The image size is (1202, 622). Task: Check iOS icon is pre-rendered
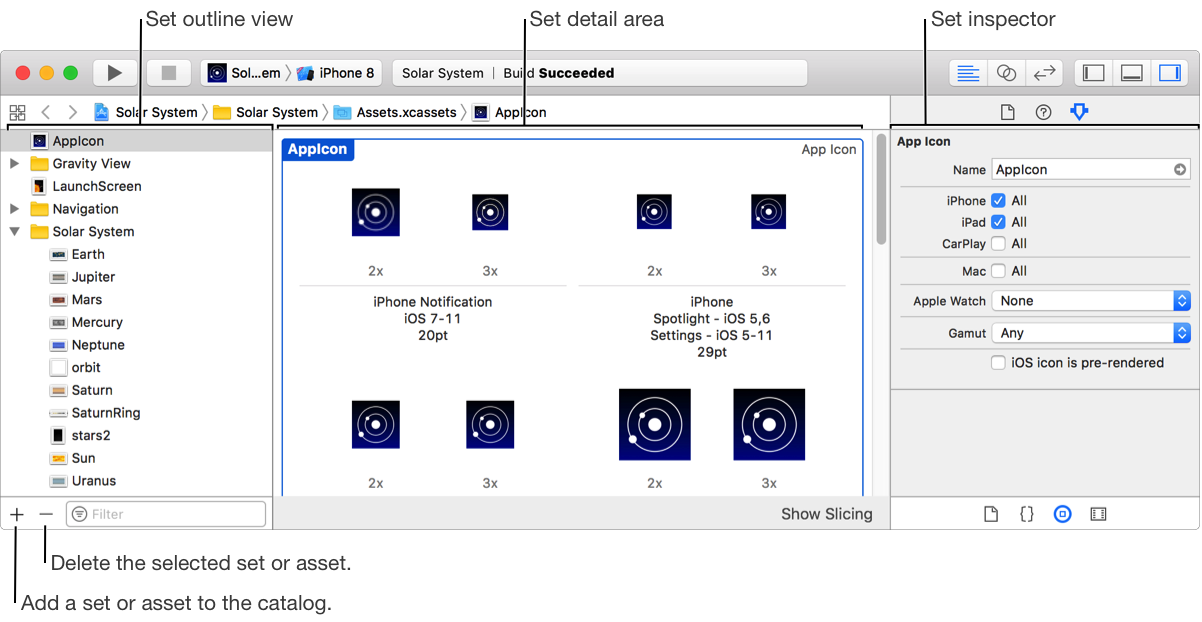[x=998, y=363]
